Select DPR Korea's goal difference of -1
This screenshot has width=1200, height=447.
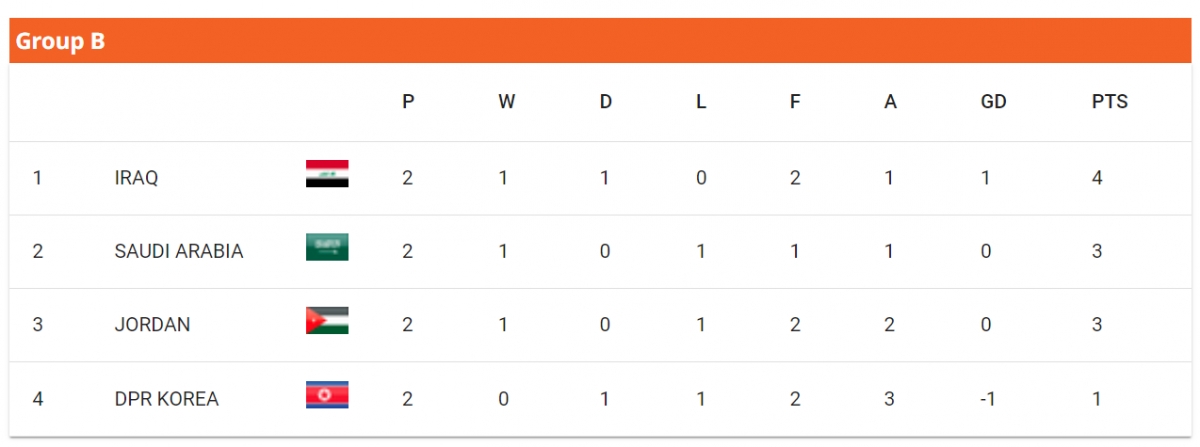987,399
